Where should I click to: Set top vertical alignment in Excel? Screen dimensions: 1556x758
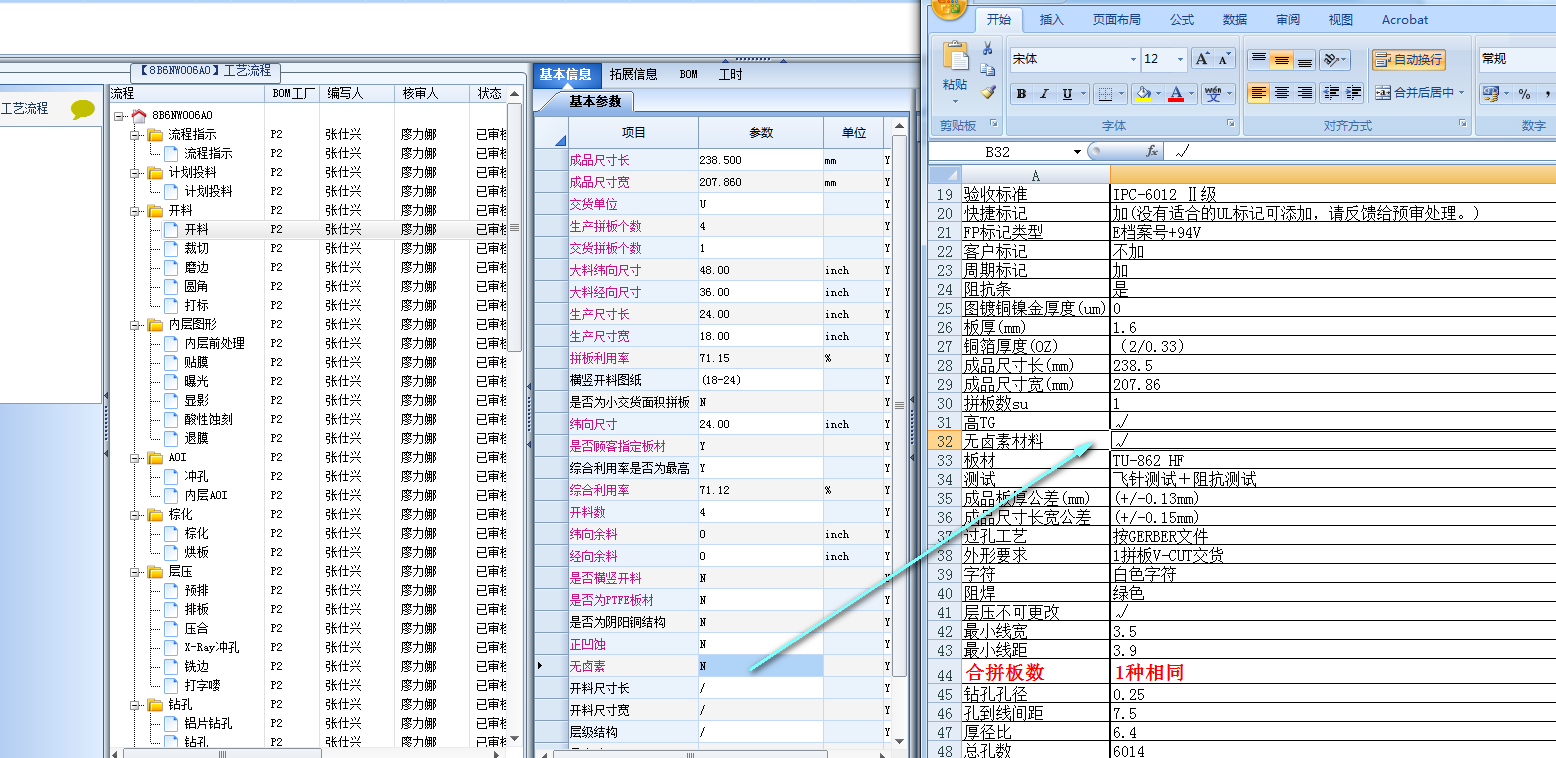click(1259, 59)
